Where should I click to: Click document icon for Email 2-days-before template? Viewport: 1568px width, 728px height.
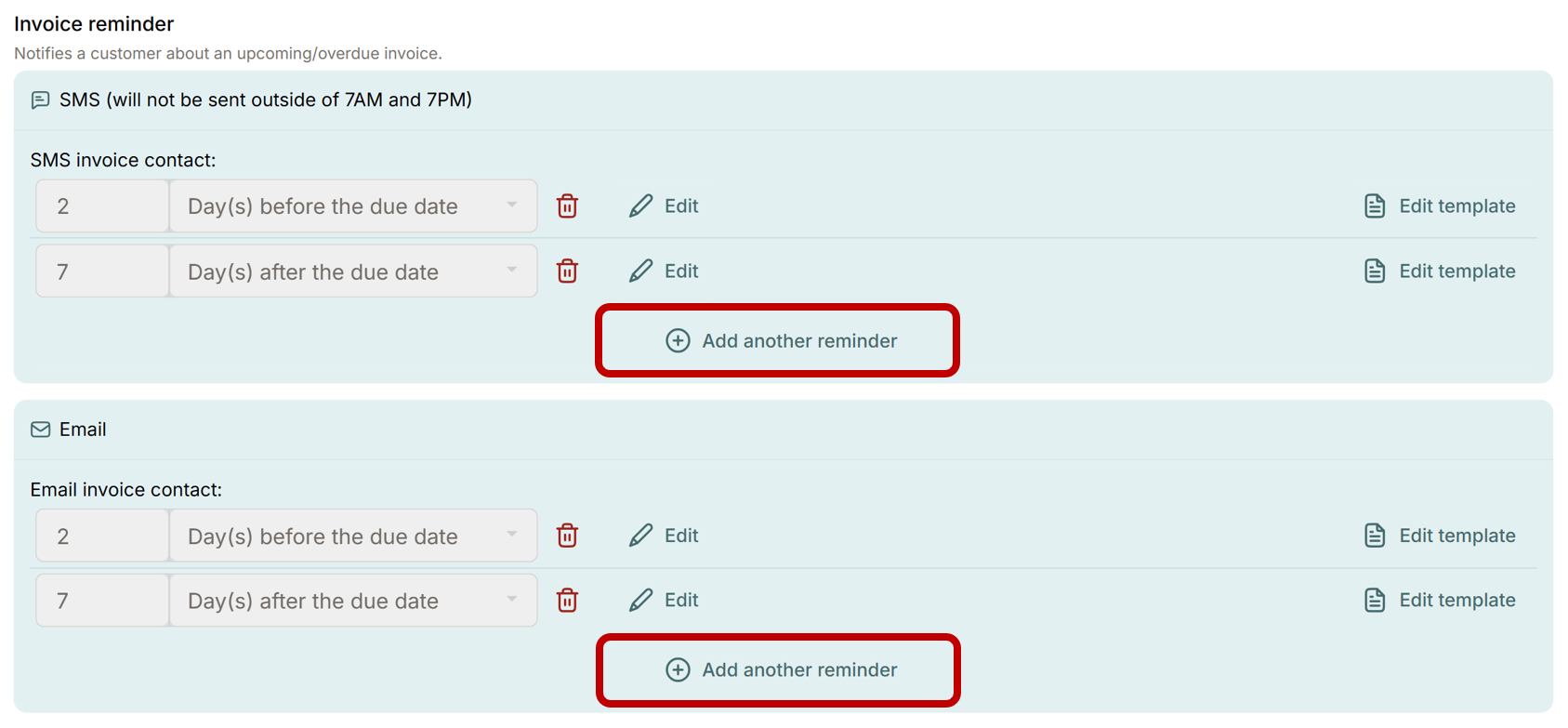pyautogui.click(x=1375, y=536)
